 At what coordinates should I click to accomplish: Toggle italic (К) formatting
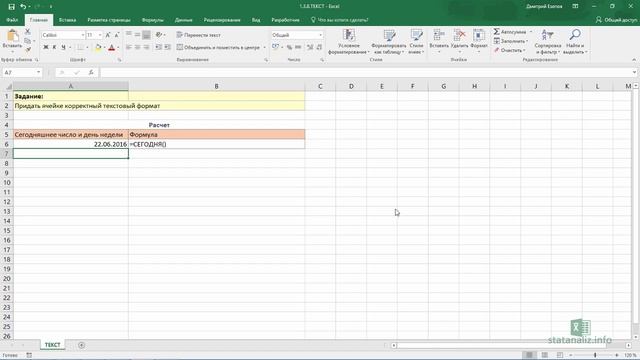click(x=54, y=47)
